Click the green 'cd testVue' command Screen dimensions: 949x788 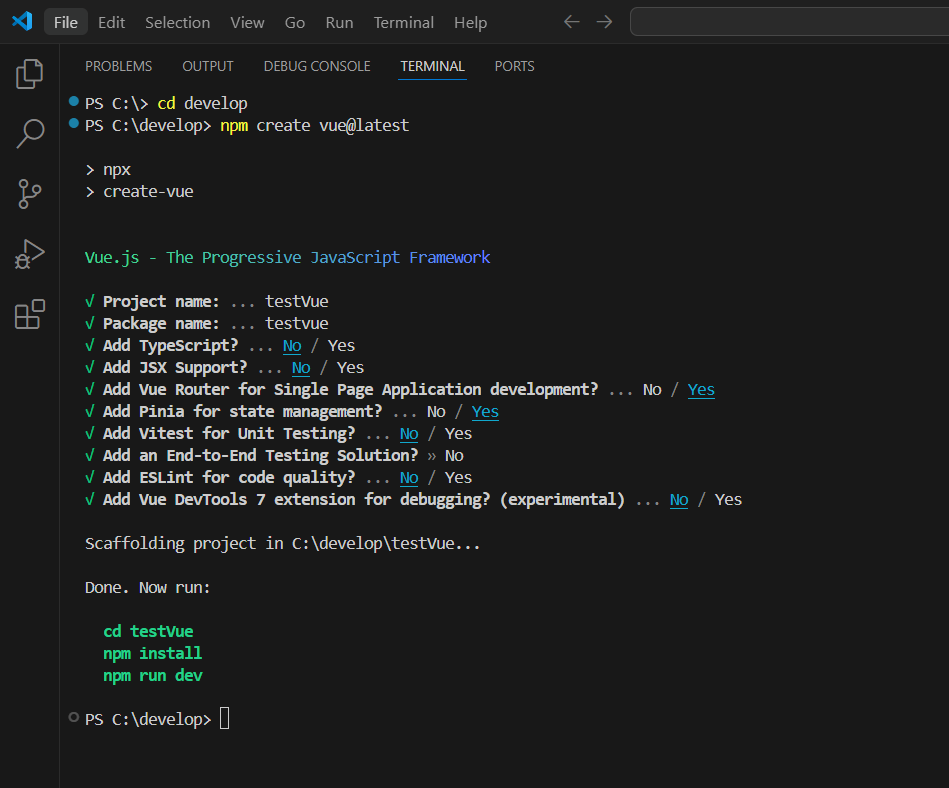pyautogui.click(x=148, y=631)
